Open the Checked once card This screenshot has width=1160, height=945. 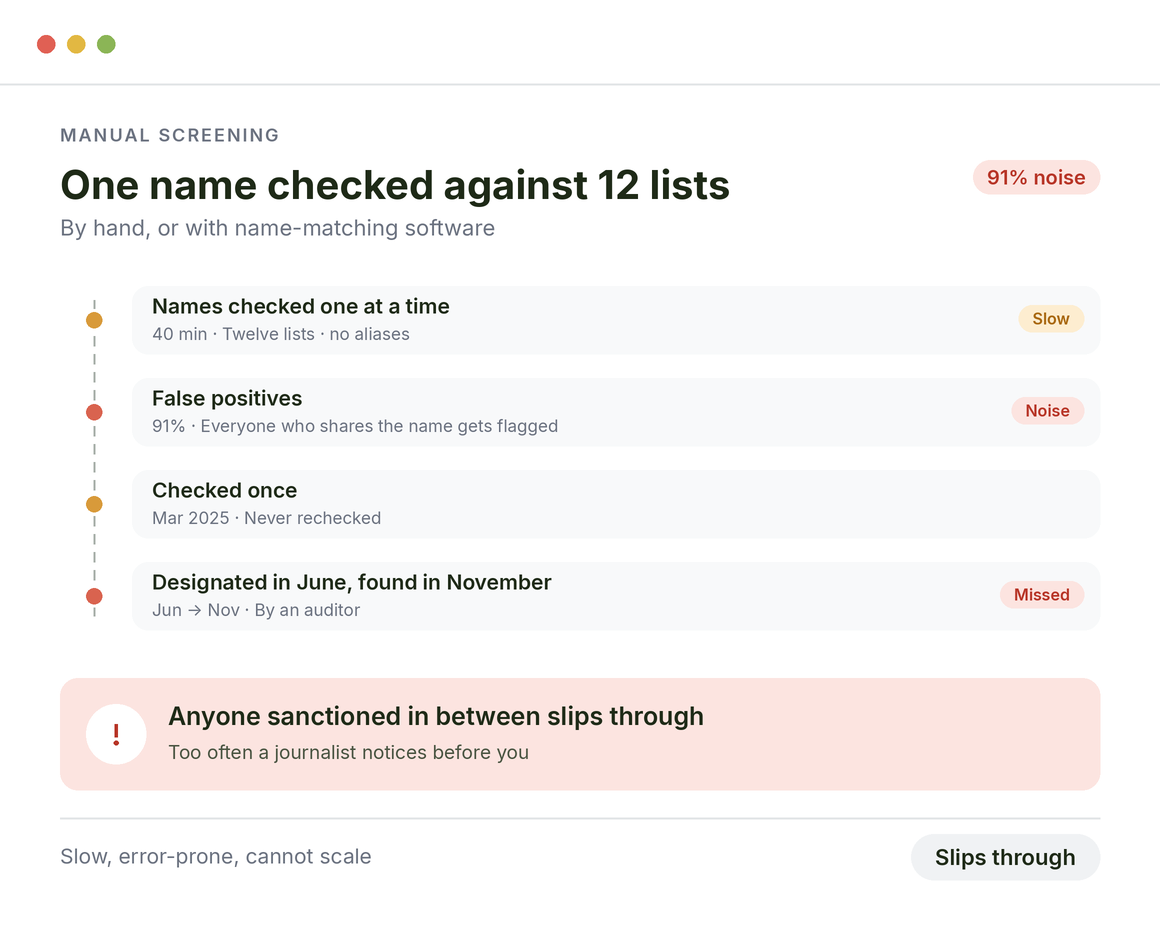(x=616, y=504)
